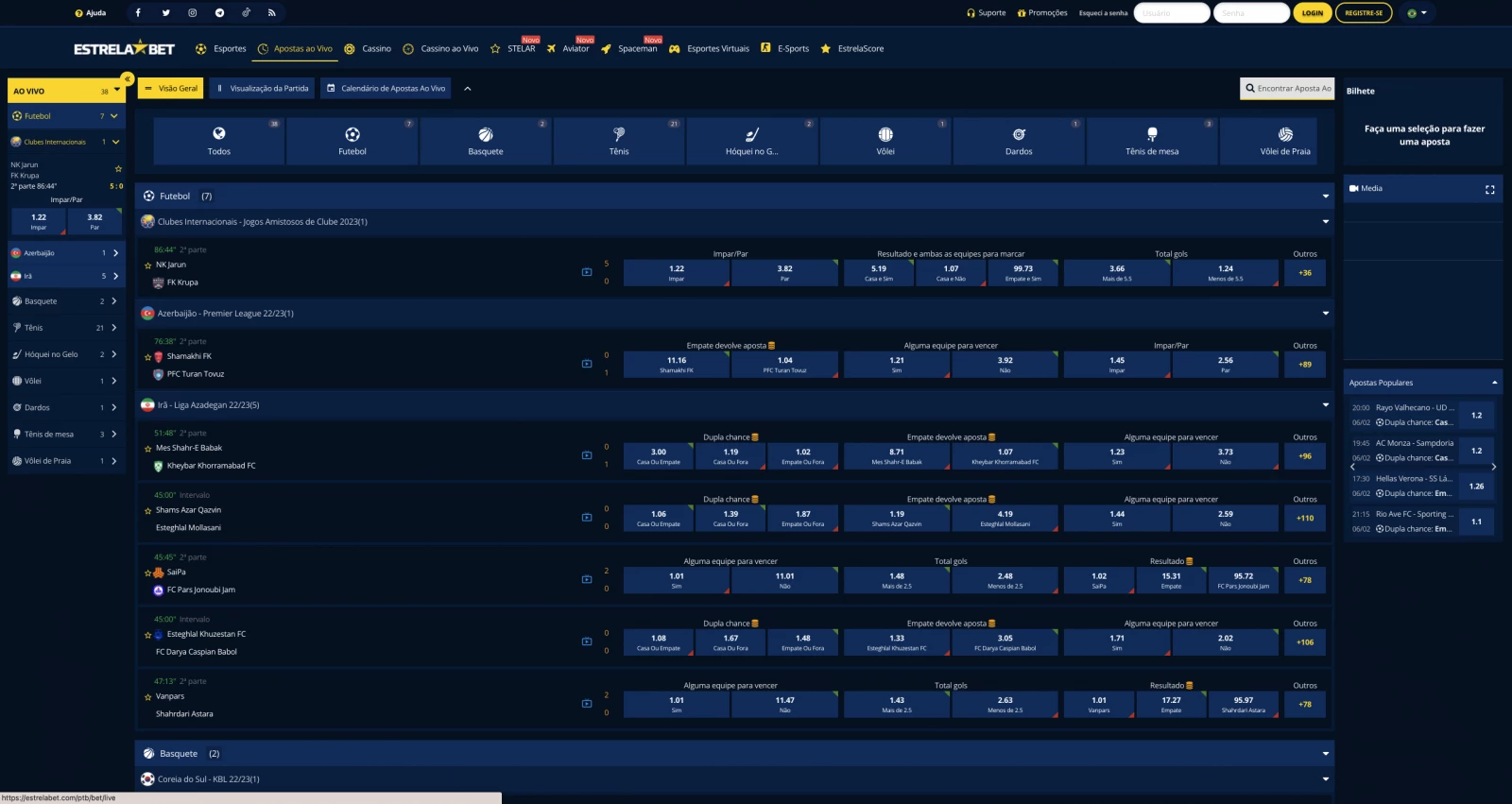Collapse the Apostas Populares panel
1512x804 pixels.
(1494, 383)
